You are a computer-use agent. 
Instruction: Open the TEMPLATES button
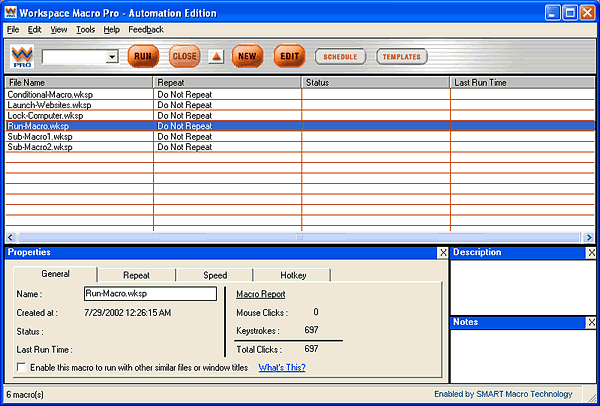pyautogui.click(x=401, y=57)
